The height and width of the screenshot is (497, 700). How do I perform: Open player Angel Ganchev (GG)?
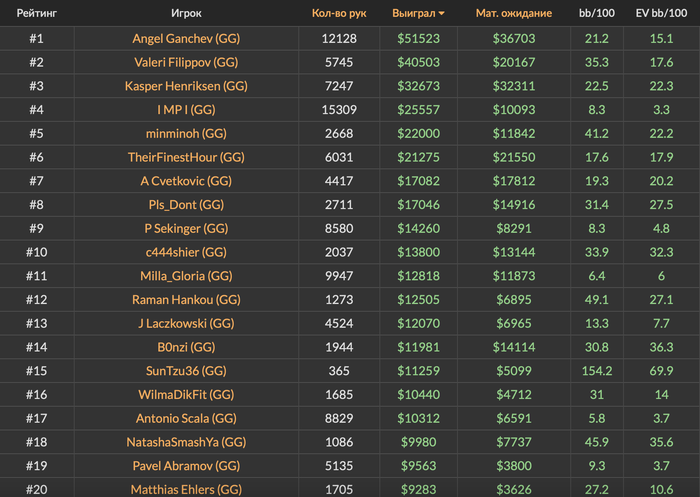coord(186,39)
